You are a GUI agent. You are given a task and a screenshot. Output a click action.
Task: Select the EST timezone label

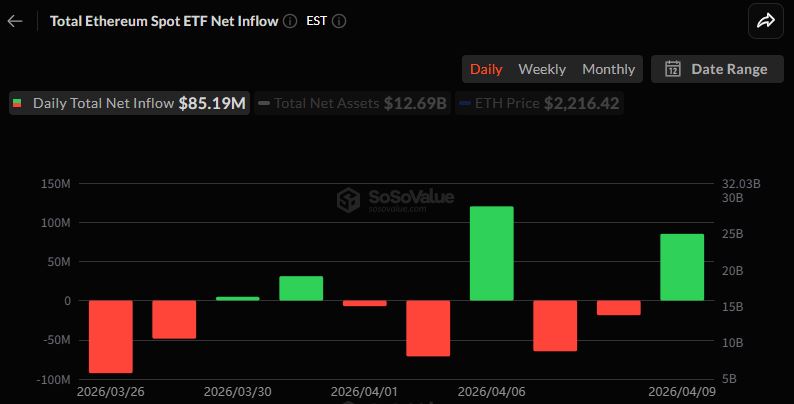[316, 21]
